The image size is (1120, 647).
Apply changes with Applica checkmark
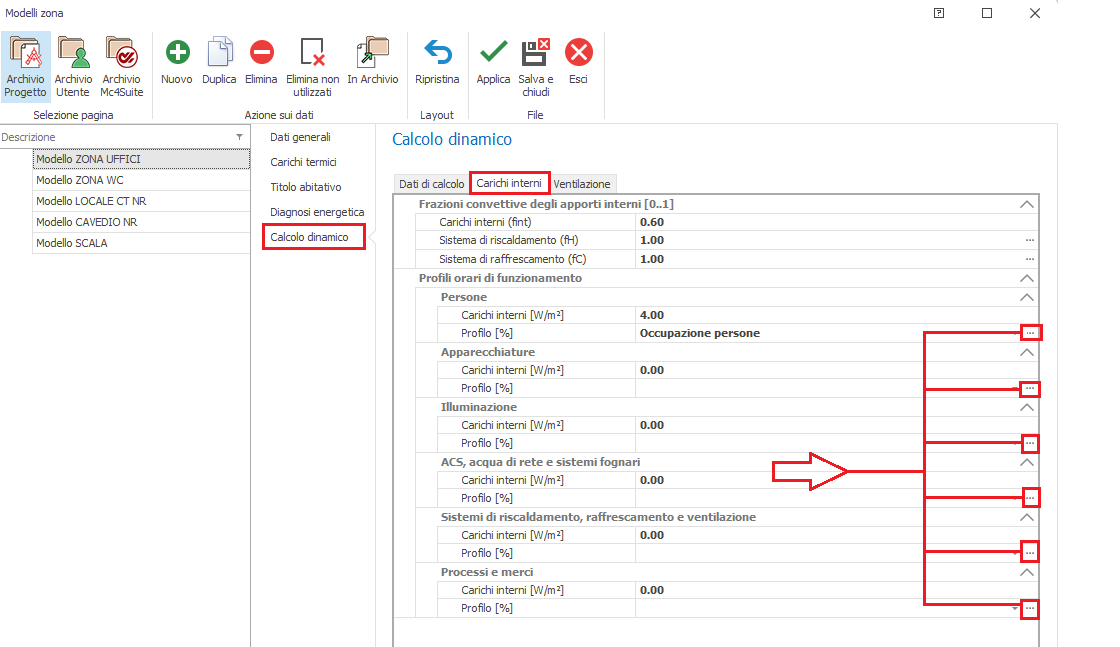[493, 52]
